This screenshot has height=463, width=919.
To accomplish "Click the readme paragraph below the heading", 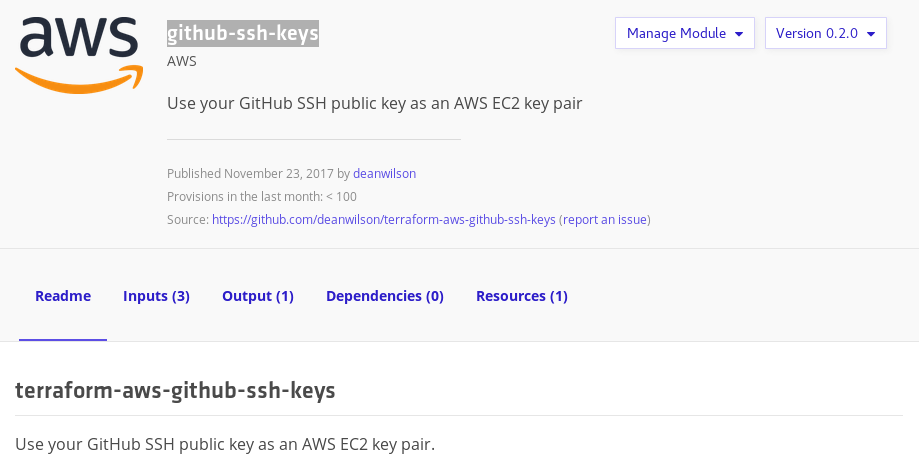I will (225, 444).
